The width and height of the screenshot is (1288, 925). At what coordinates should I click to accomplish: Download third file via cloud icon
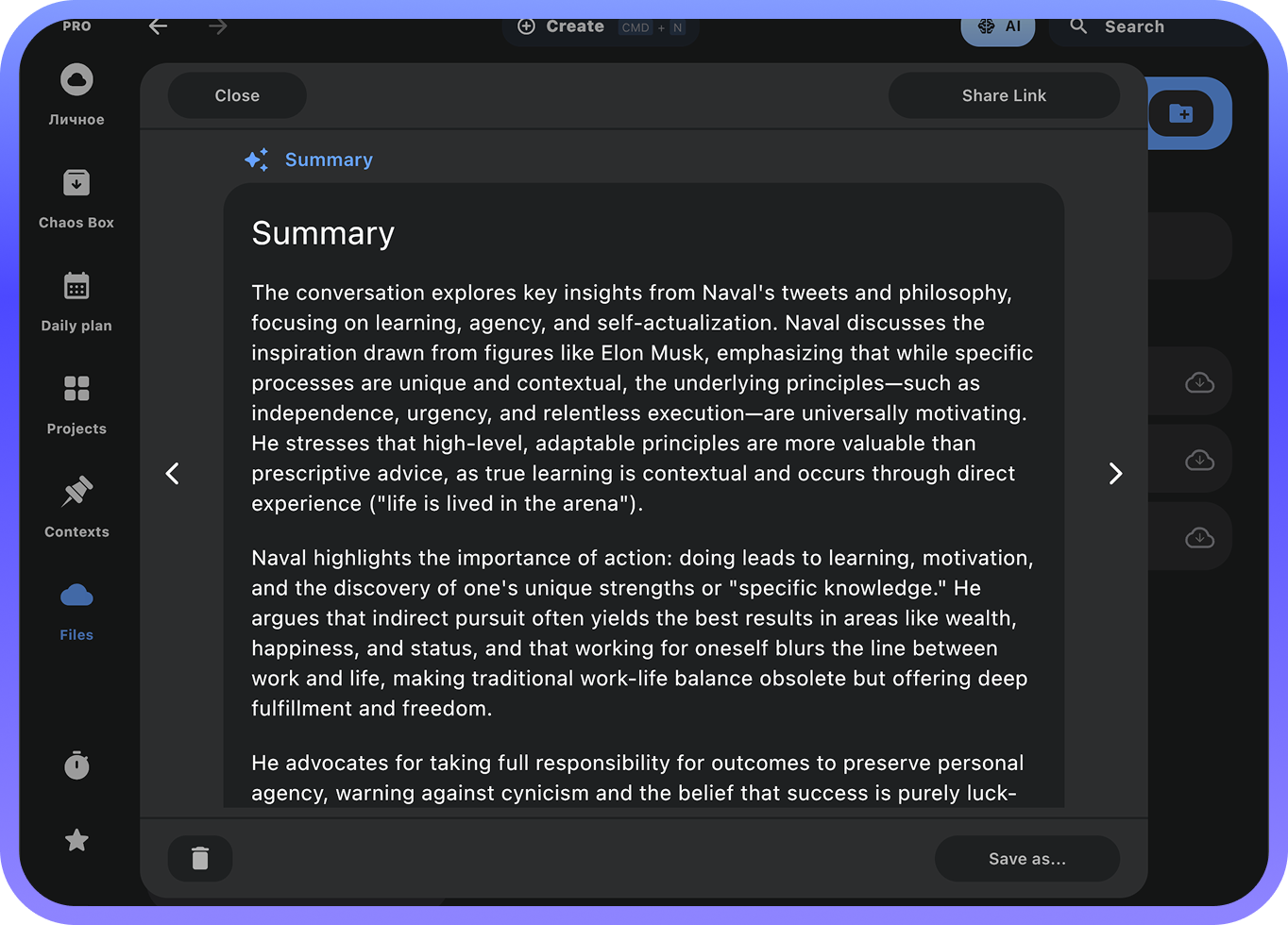(1199, 537)
